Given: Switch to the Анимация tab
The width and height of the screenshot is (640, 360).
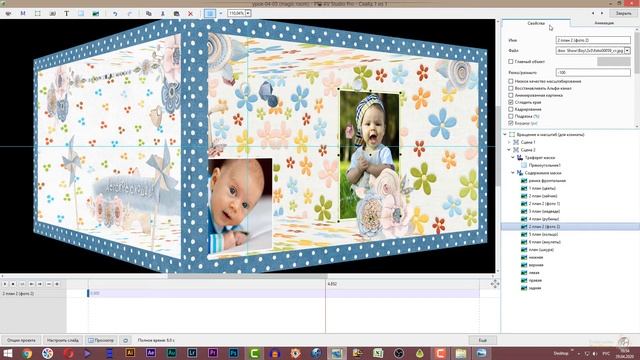Looking at the screenshot, I should [x=604, y=23].
